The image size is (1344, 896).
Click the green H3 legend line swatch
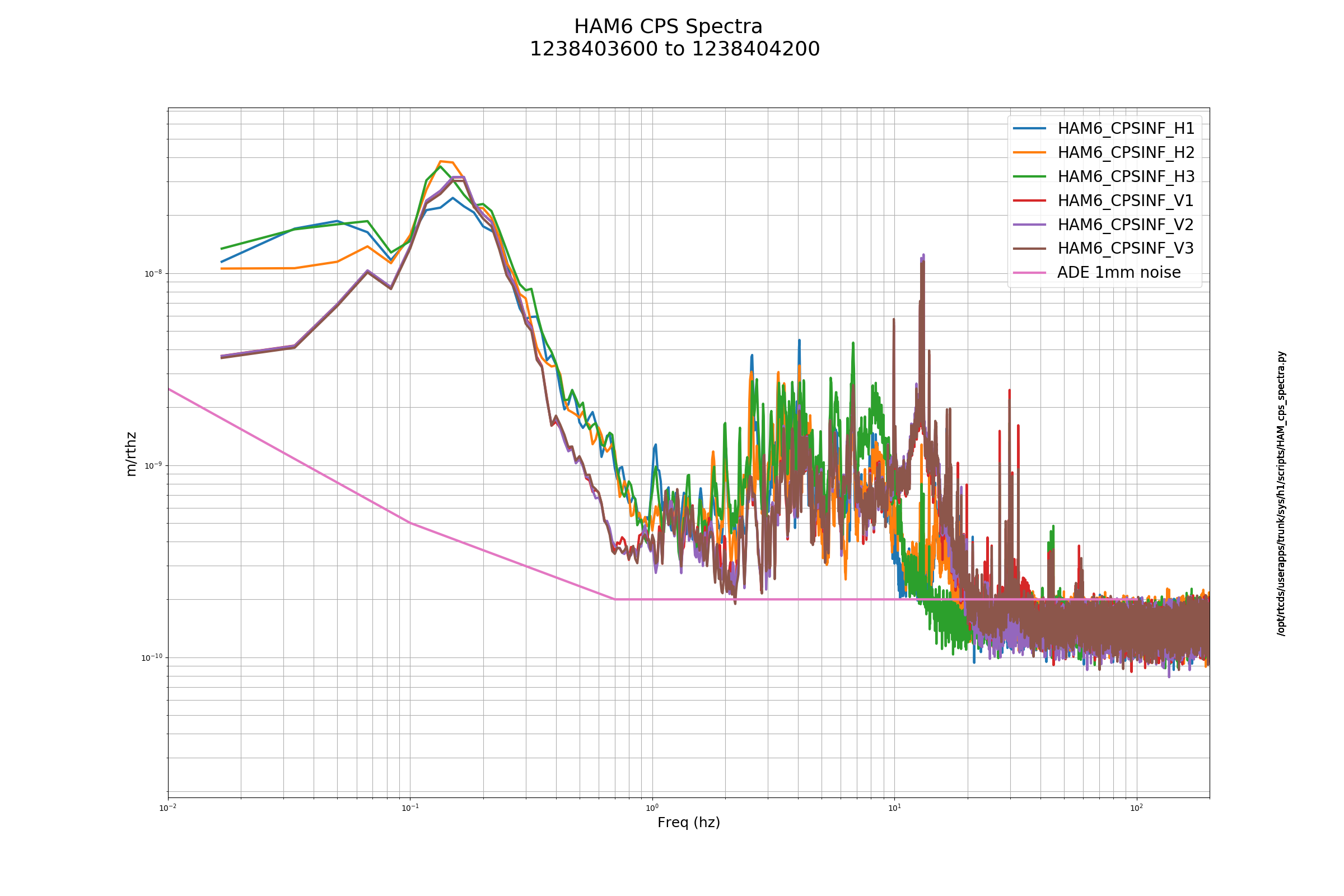tap(1030, 176)
